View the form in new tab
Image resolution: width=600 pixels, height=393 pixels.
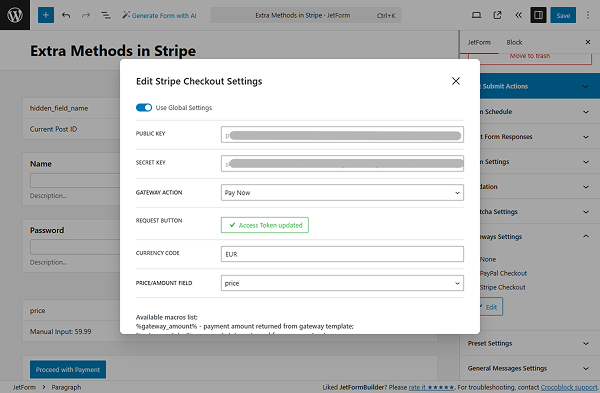click(497, 15)
